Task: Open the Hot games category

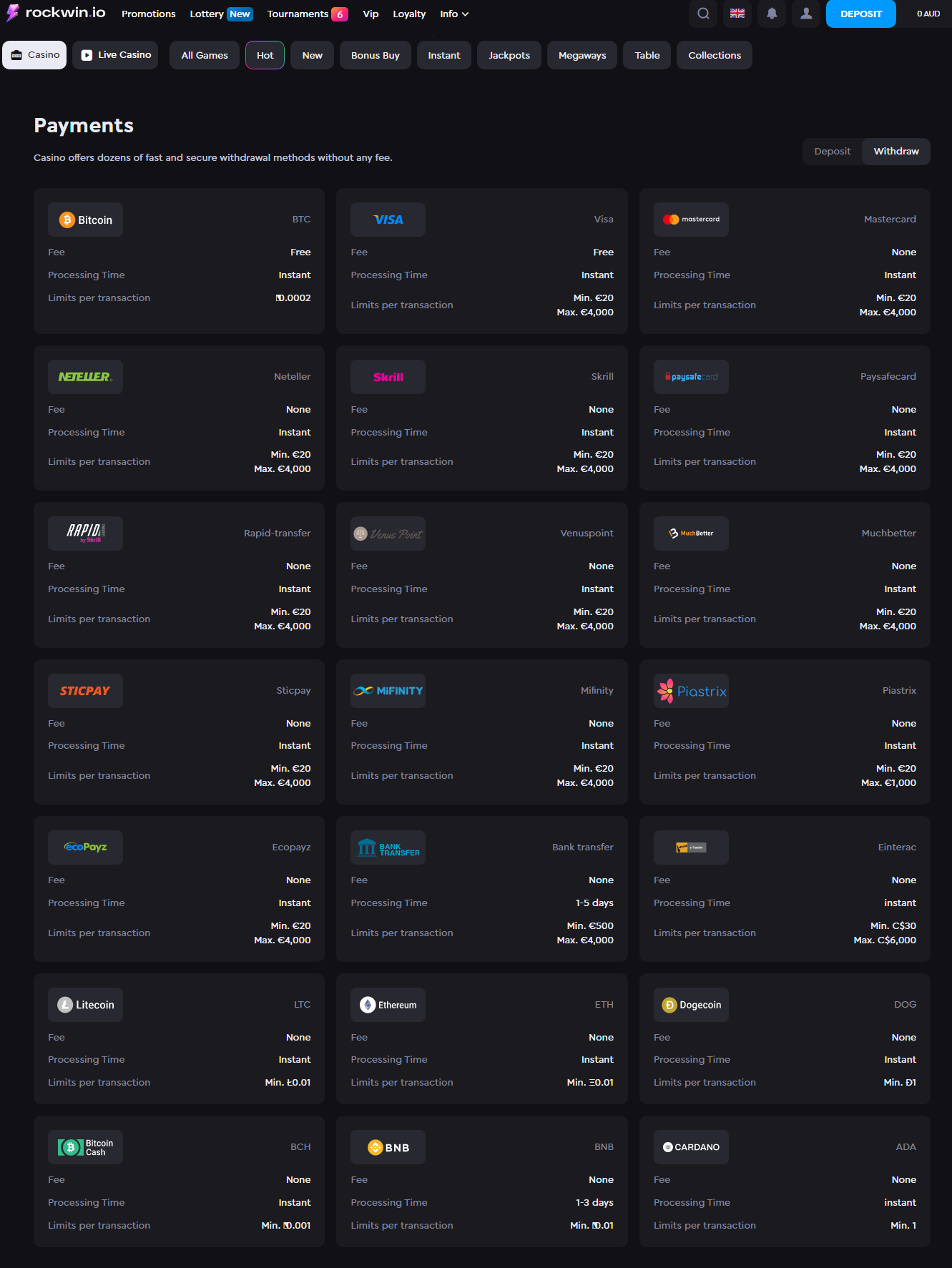Action: pyautogui.click(x=265, y=55)
